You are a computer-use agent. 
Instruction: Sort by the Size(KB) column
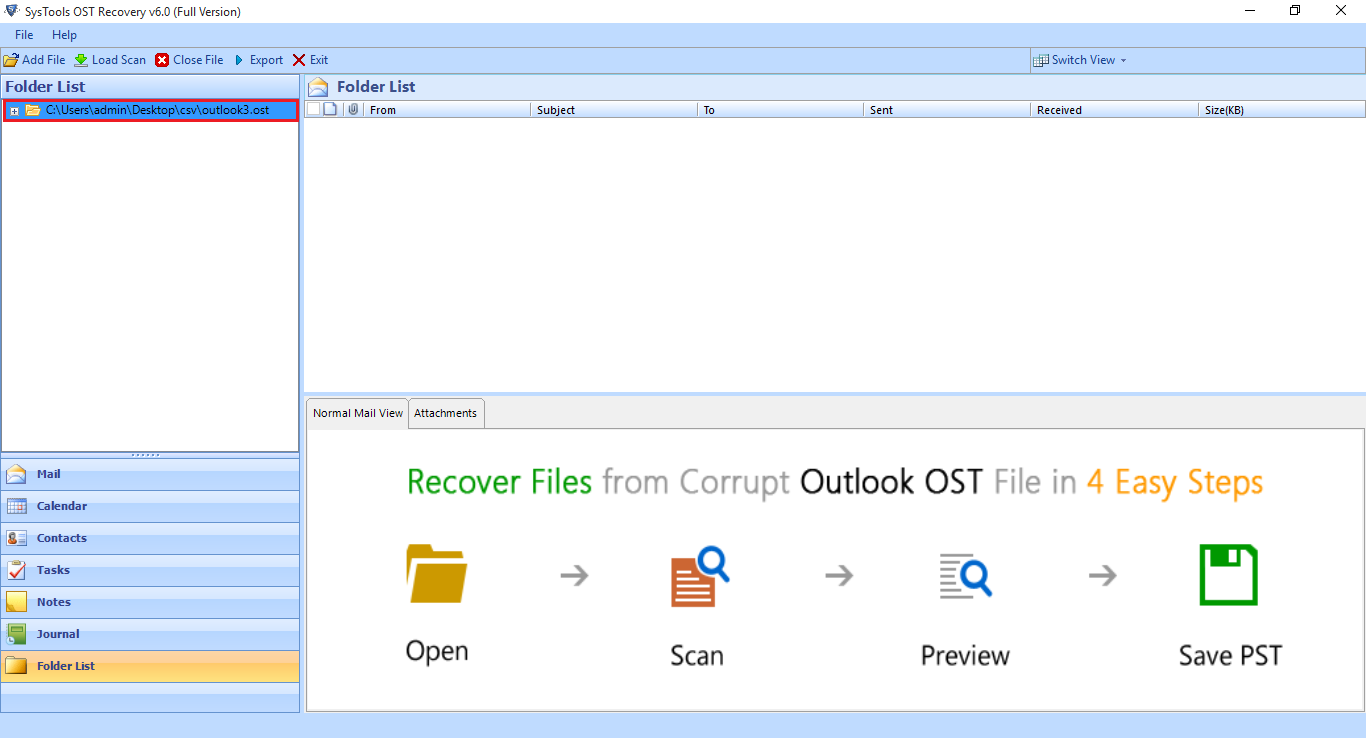tap(1282, 110)
